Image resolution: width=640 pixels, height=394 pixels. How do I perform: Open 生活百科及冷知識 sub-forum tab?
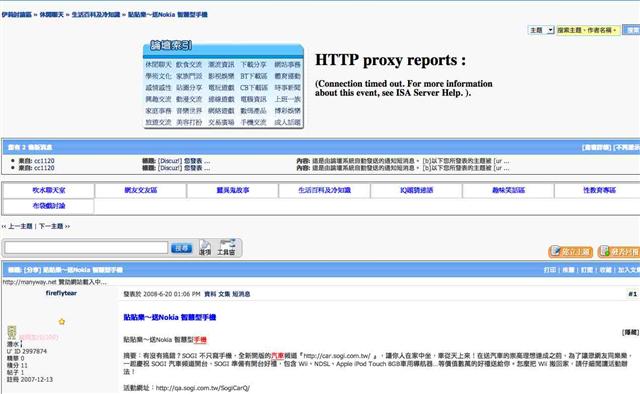pos(324,190)
